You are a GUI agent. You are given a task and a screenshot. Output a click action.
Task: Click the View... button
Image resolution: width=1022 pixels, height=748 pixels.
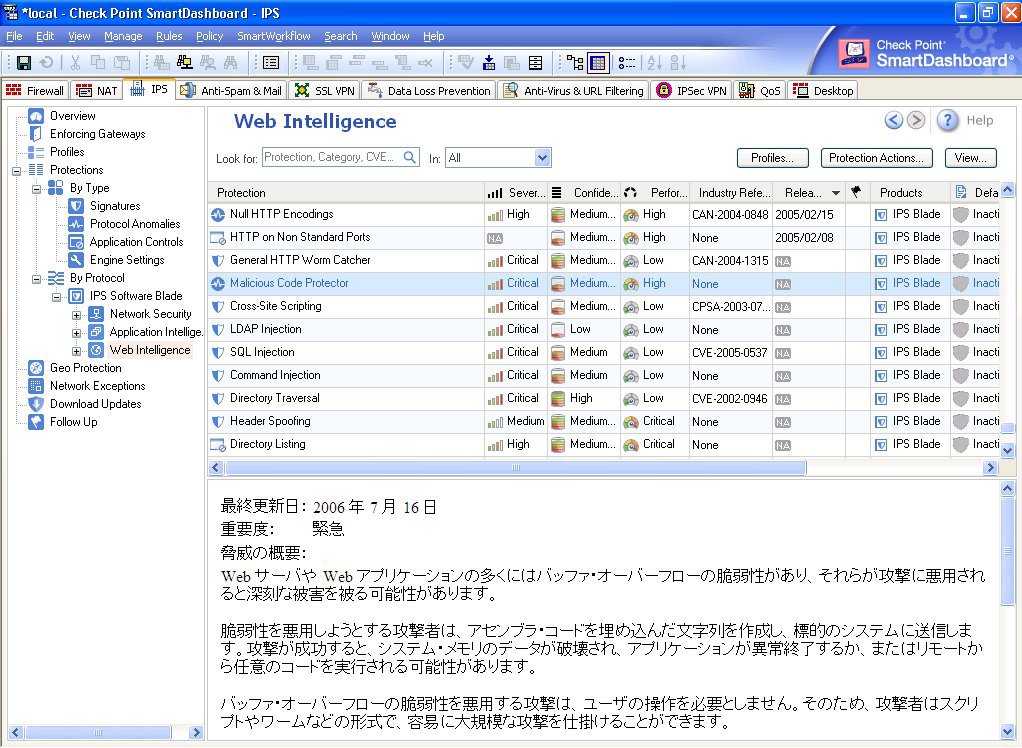pos(971,158)
